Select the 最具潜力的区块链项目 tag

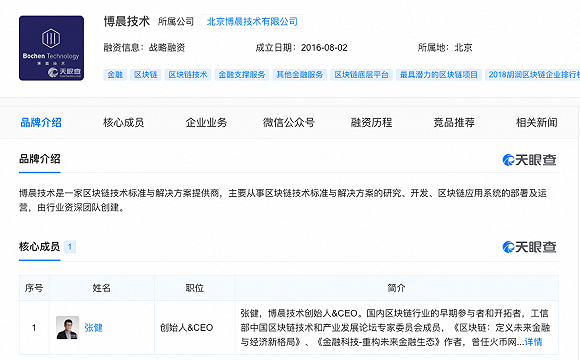439,75
